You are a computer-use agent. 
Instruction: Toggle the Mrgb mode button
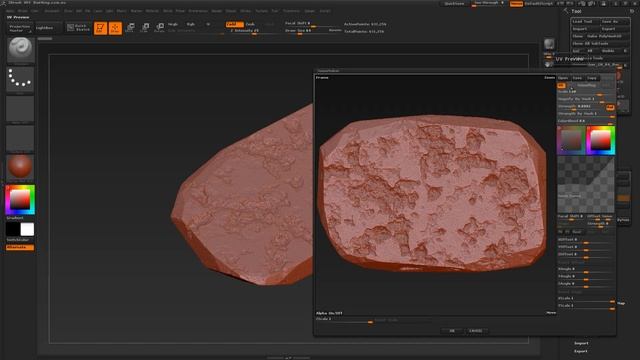click(173, 24)
